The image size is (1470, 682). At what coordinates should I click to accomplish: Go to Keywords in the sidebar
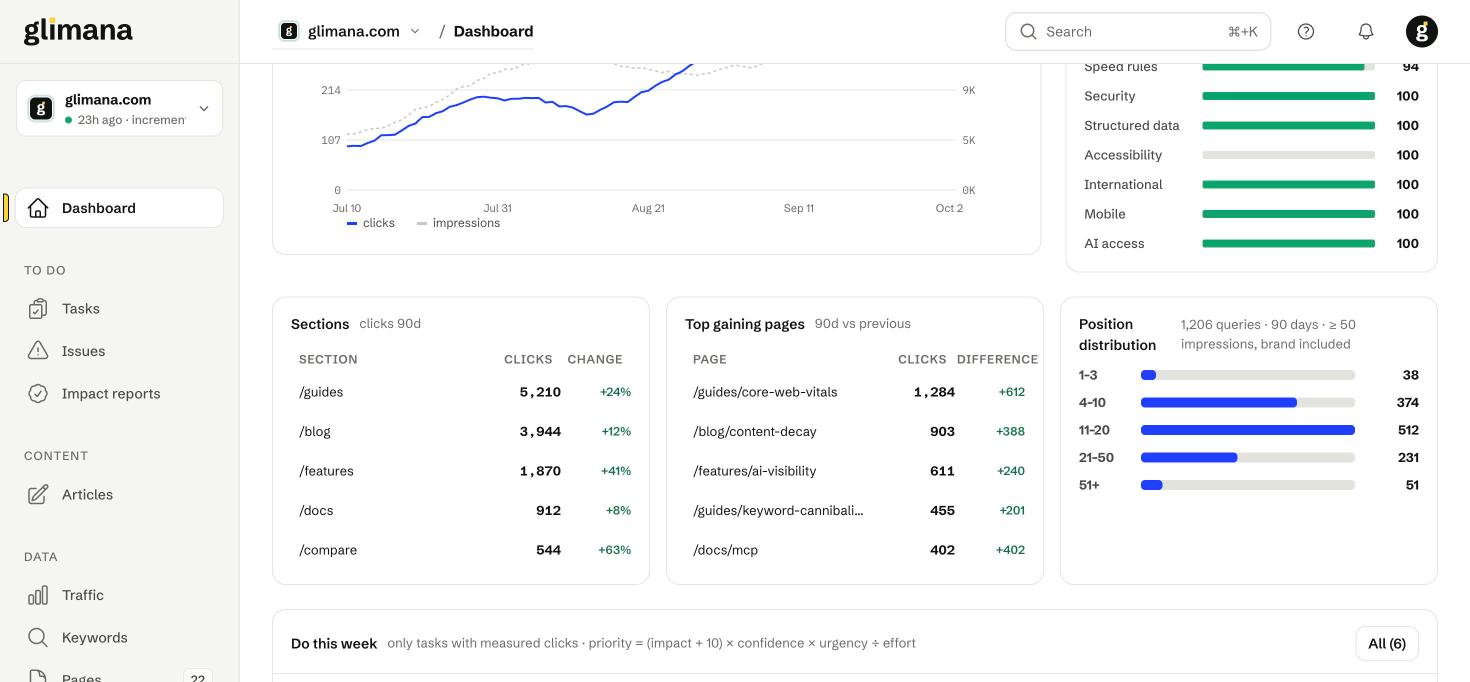click(x=119, y=638)
